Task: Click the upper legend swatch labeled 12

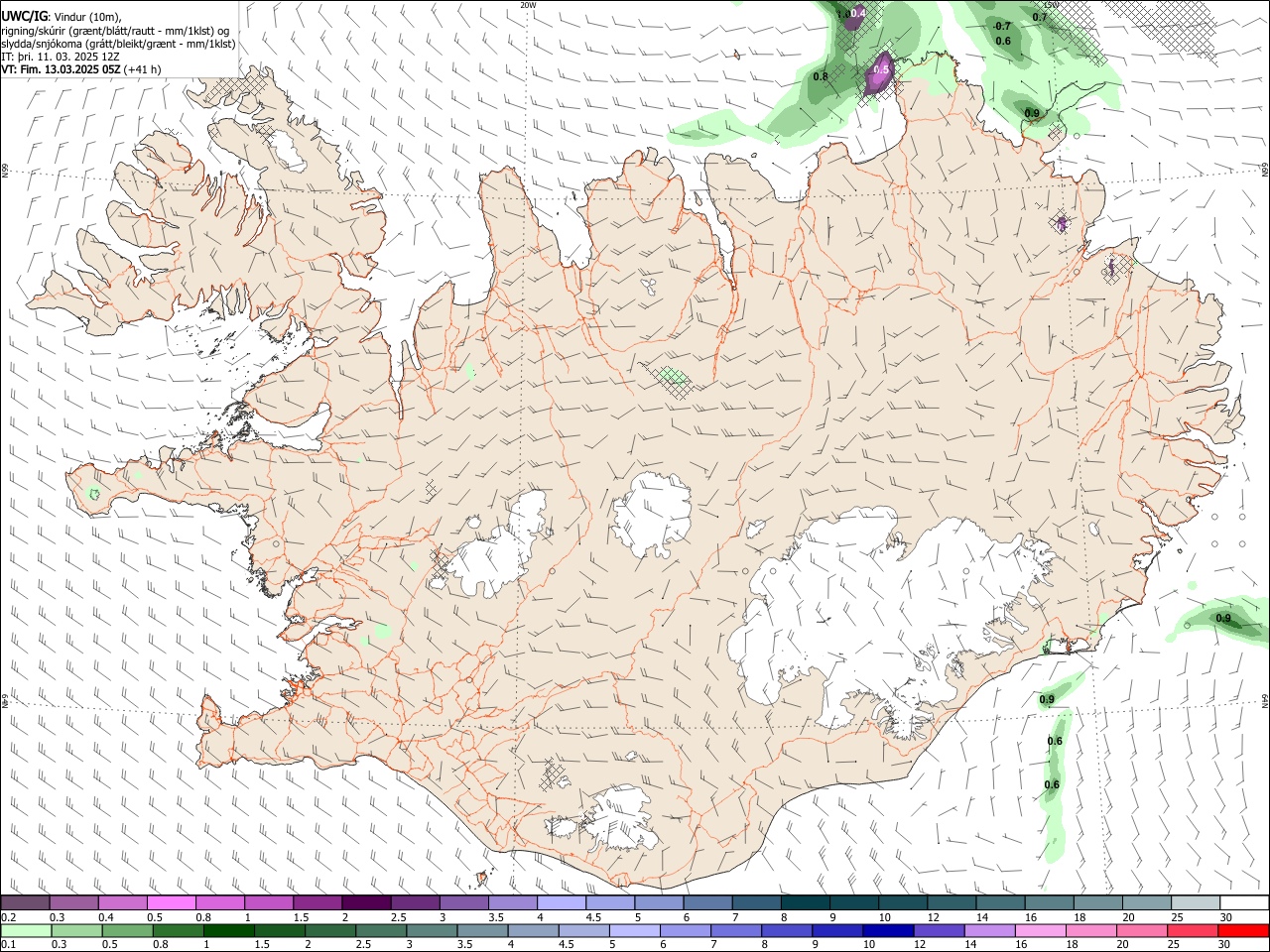Action: (x=952, y=903)
